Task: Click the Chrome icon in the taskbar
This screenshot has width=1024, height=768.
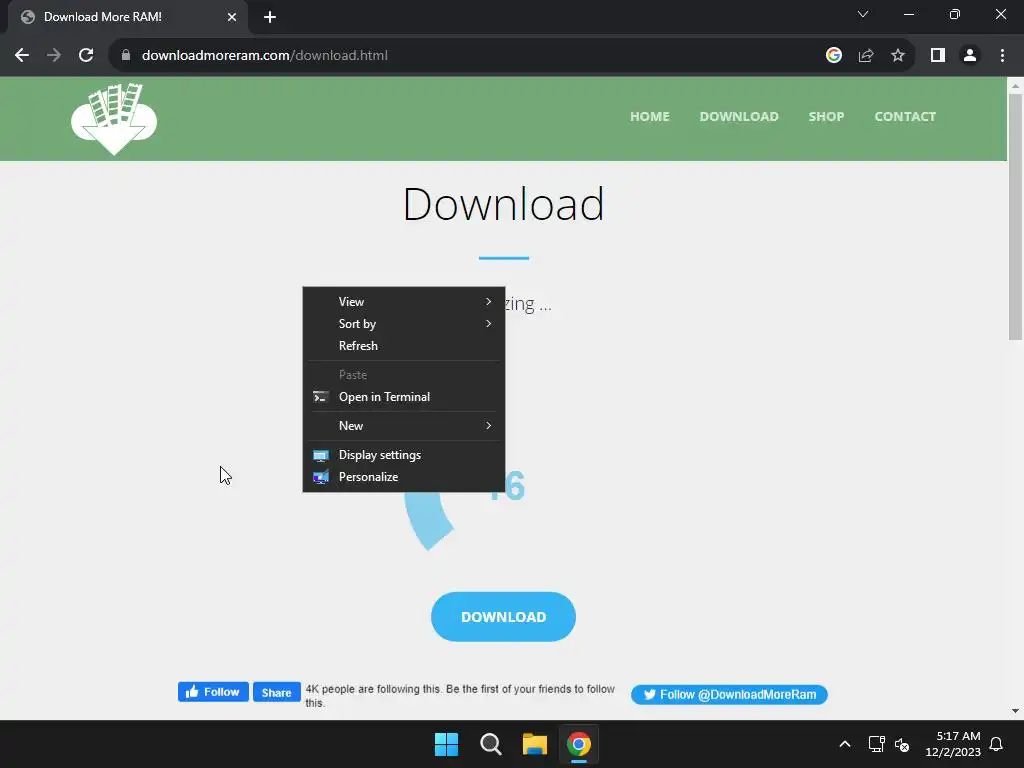Action: (579, 744)
